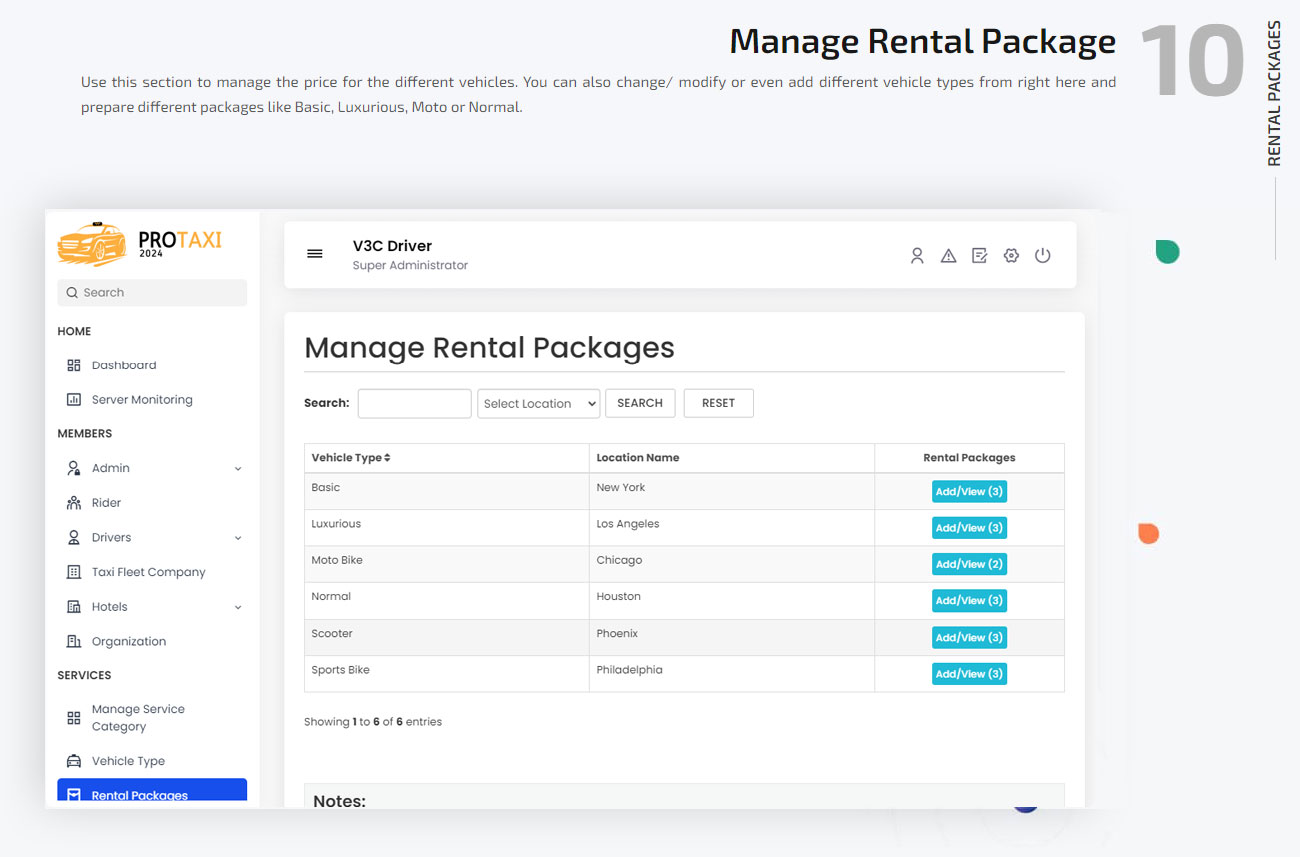Click the Vehicle Type car icon
This screenshot has width=1300, height=857.
[x=73, y=761]
